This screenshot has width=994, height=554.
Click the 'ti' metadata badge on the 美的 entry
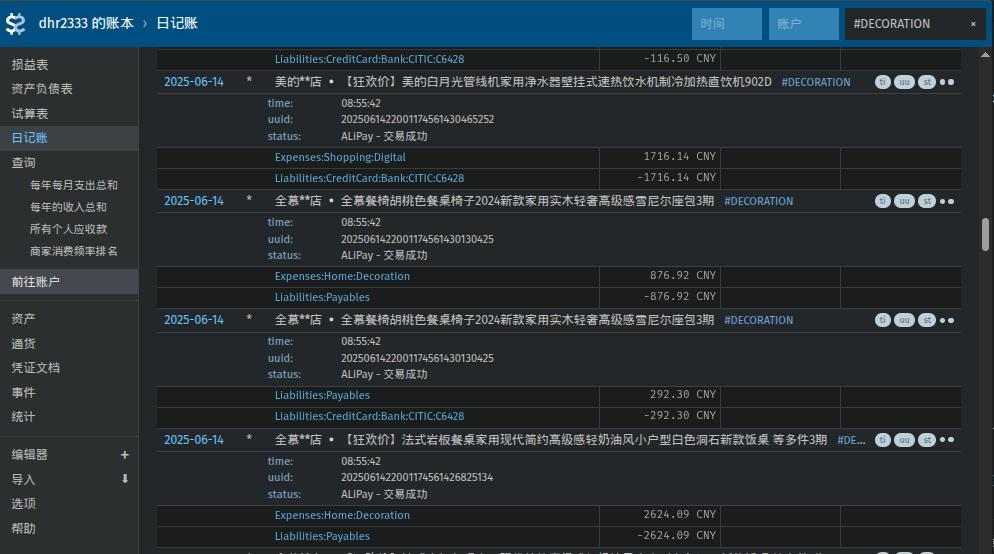[x=883, y=82]
